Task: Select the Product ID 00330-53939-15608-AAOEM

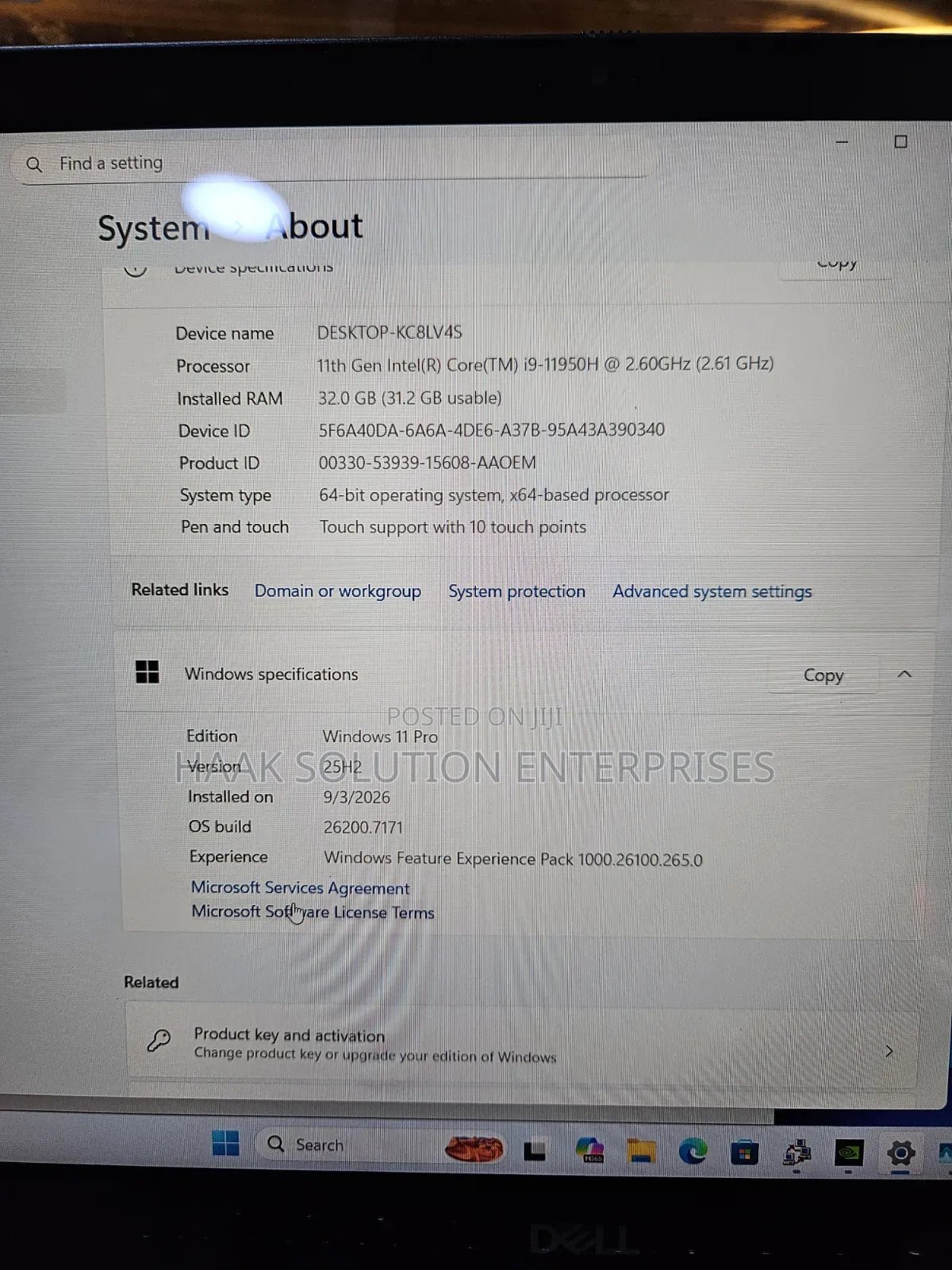Action: (428, 462)
